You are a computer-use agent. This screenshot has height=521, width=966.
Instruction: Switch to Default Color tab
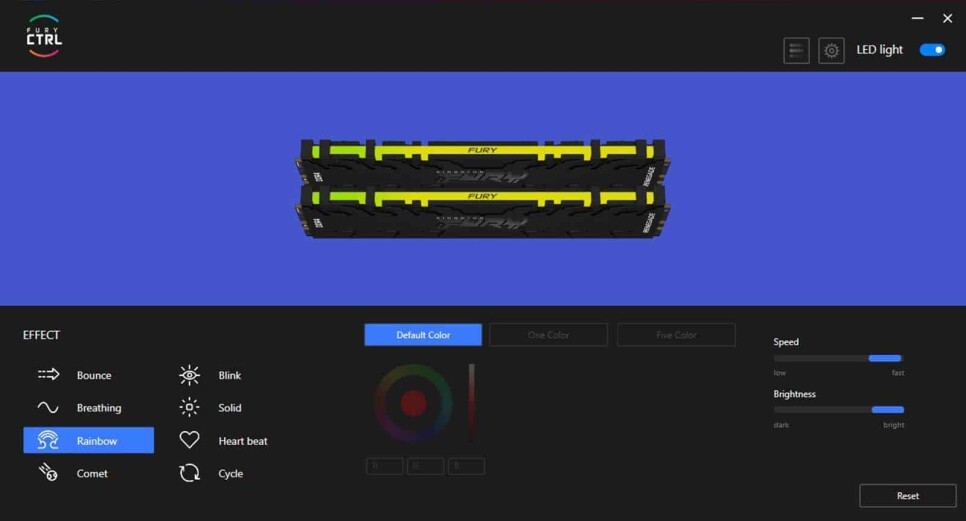tap(423, 334)
